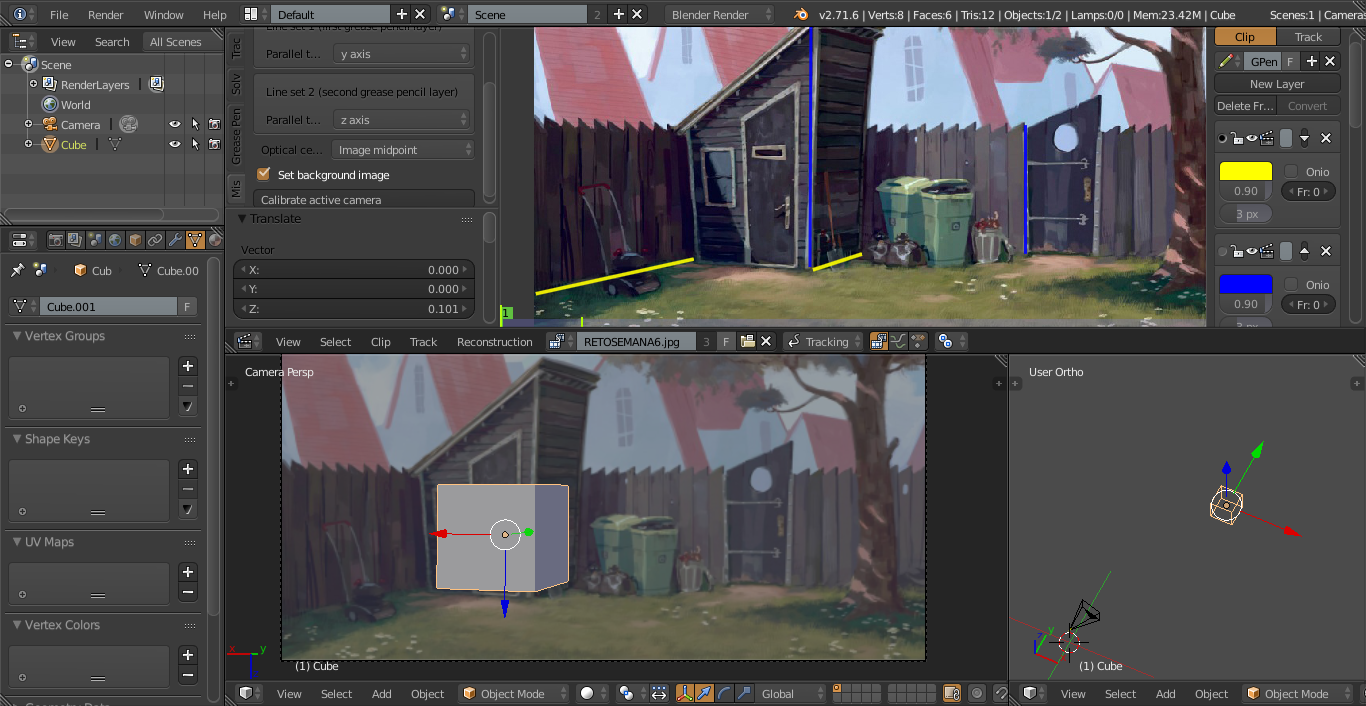The width and height of the screenshot is (1366, 706).
Task: Click the translate manipulator icon in 3D header
Action: point(704,693)
